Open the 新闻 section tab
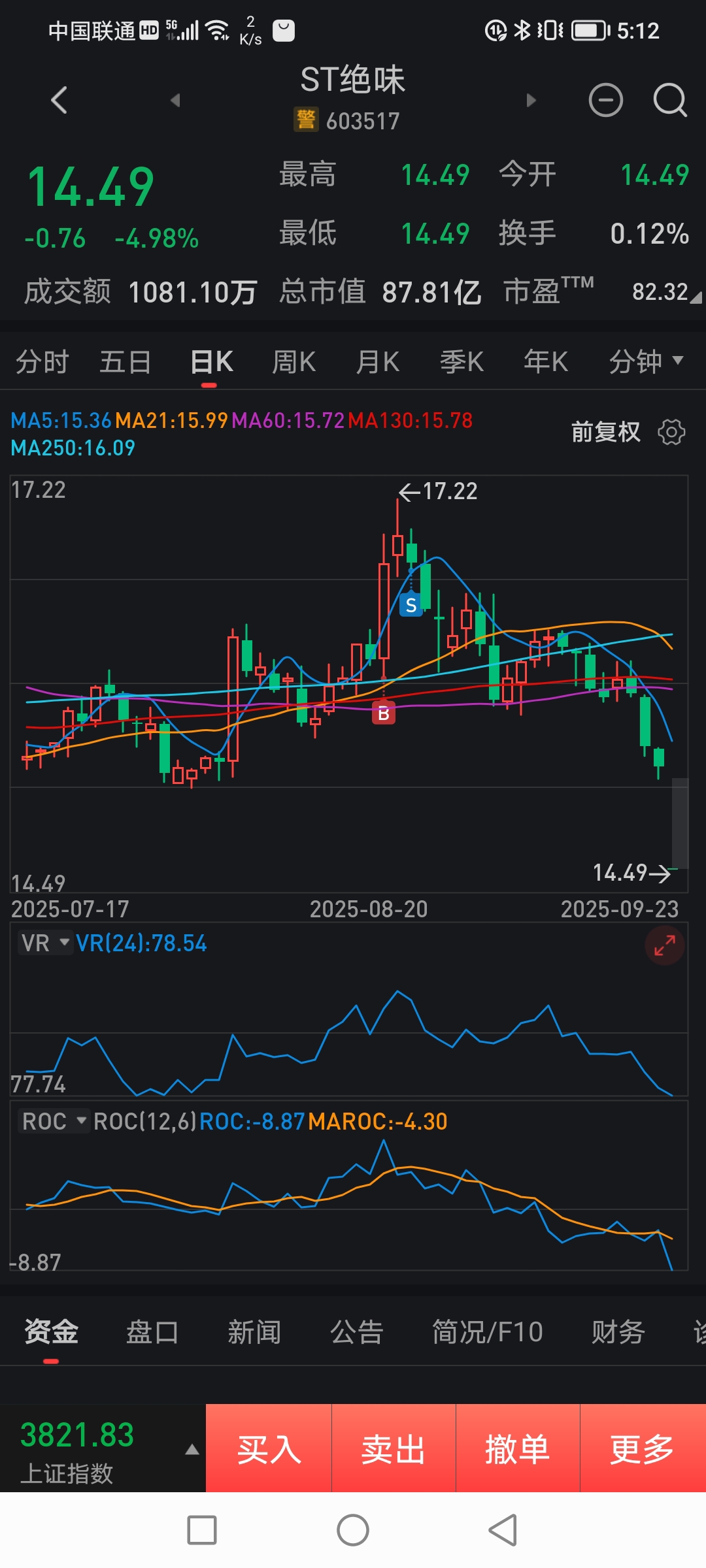706x1568 pixels. pos(254,1331)
